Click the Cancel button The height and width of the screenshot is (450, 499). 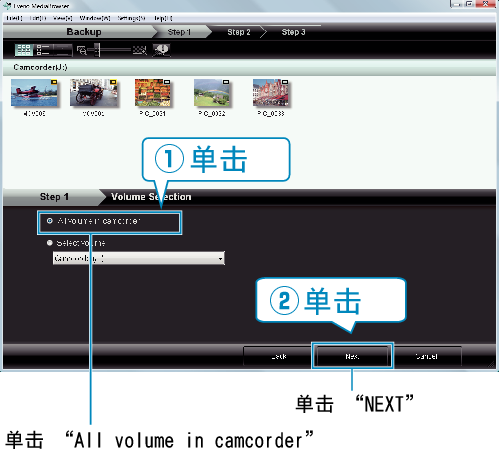(427, 356)
